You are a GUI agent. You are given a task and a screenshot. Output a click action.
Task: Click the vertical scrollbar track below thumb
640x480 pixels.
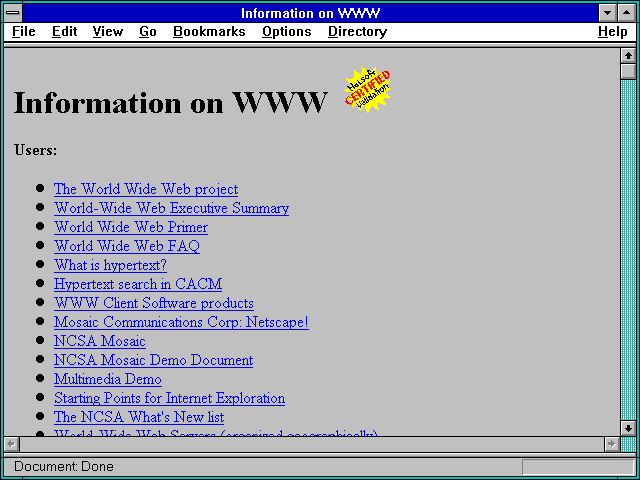629,250
